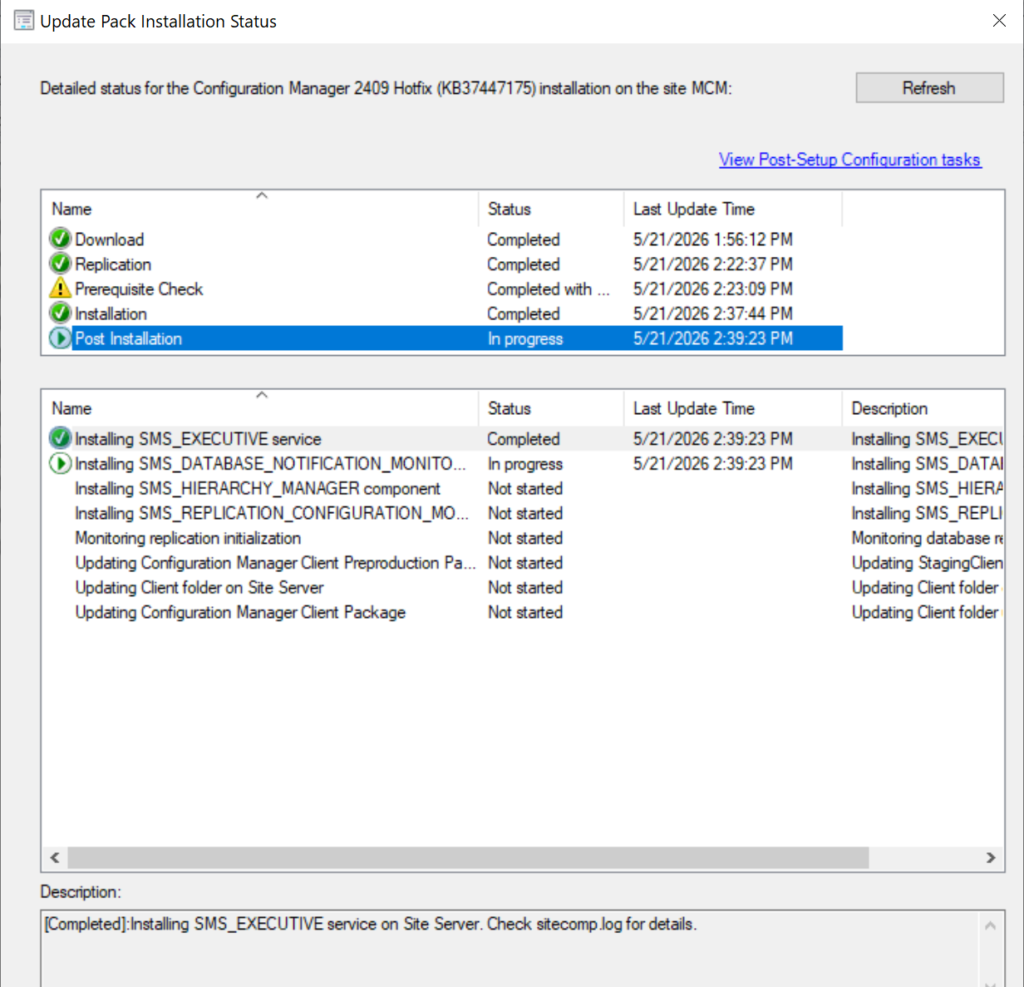The image size is (1024, 987).
Task: Open View Post-Setup Configuration tasks link
Action: [x=850, y=159]
